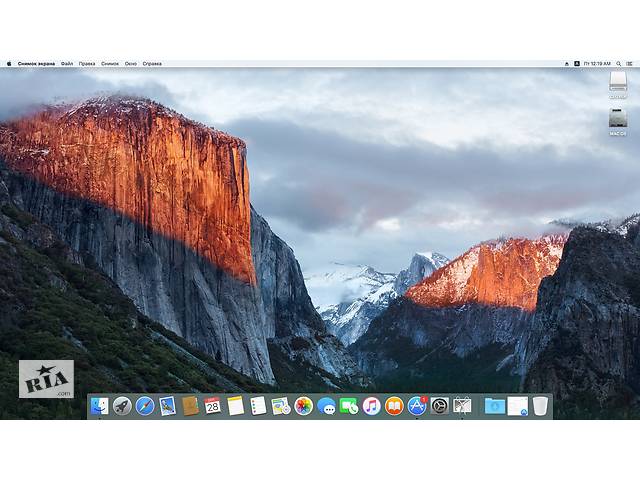Open Photos colorful flower icon
The width and height of the screenshot is (640, 480).
tap(304, 406)
